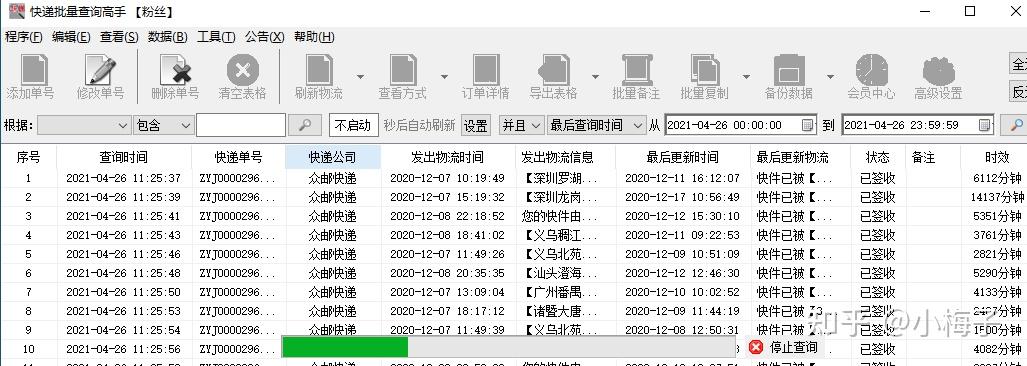Image resolution: width=1027 pixels, height=366 pixels.
Task: Select the row with 6112分钟
Action: [514, 178]
